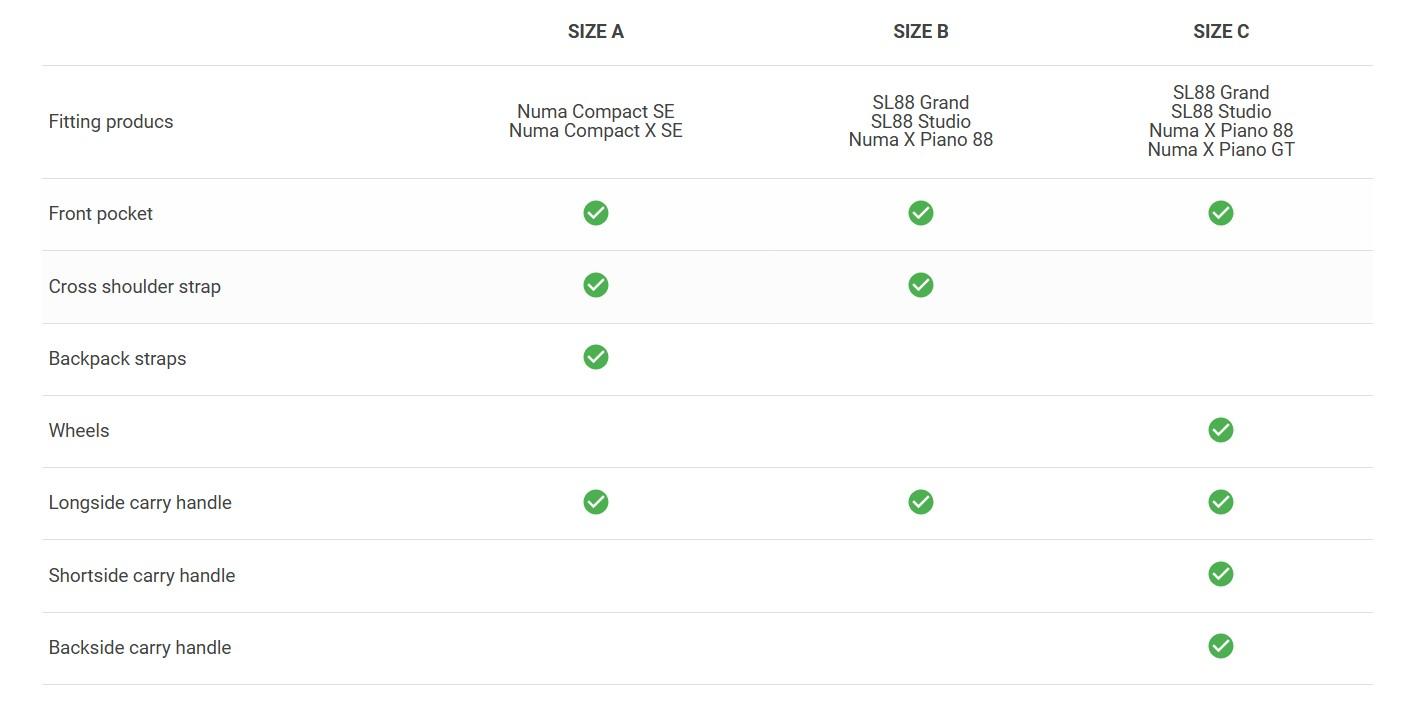Click Size A Cross shoulder strap checkmark

pyautogui.click(x=595, y=285)
